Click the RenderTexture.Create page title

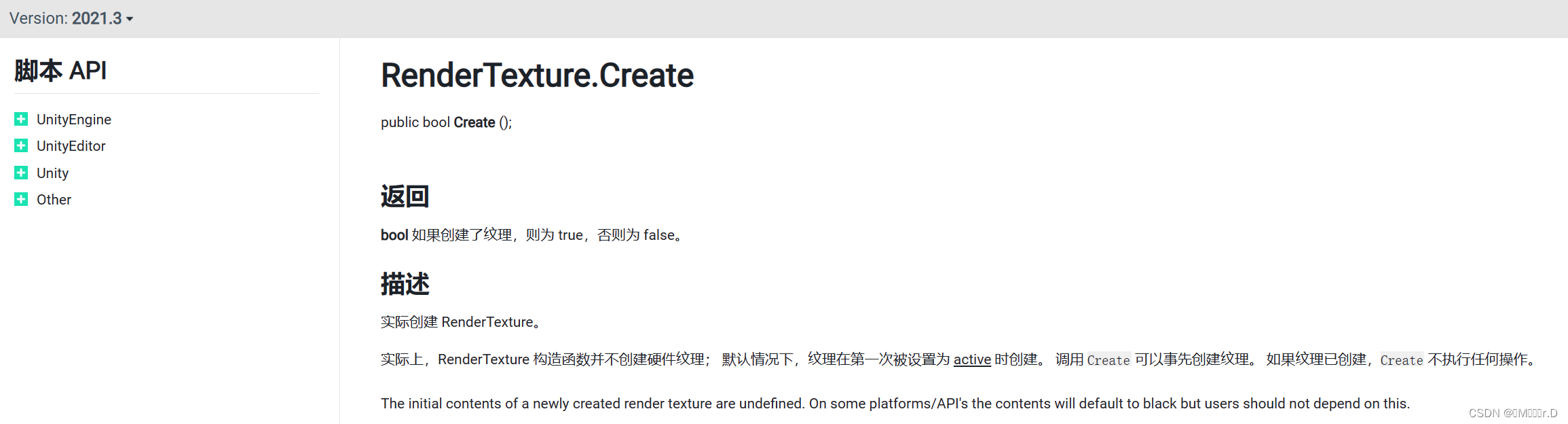point(537,75)
